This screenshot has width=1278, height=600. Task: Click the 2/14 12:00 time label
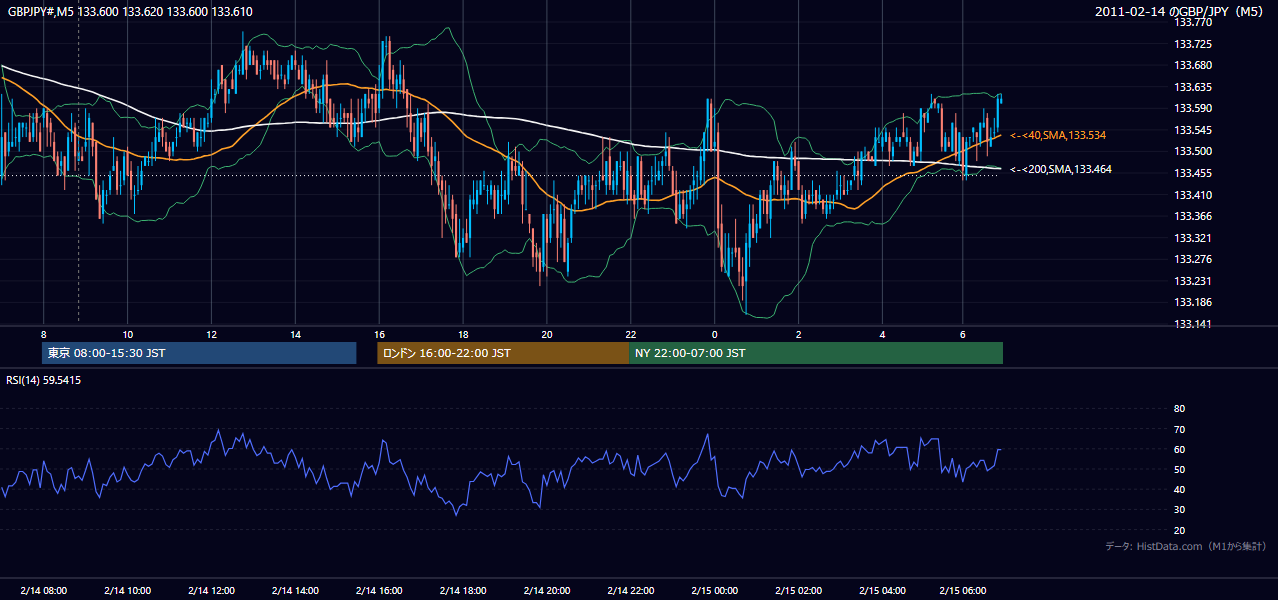[211, 591]
